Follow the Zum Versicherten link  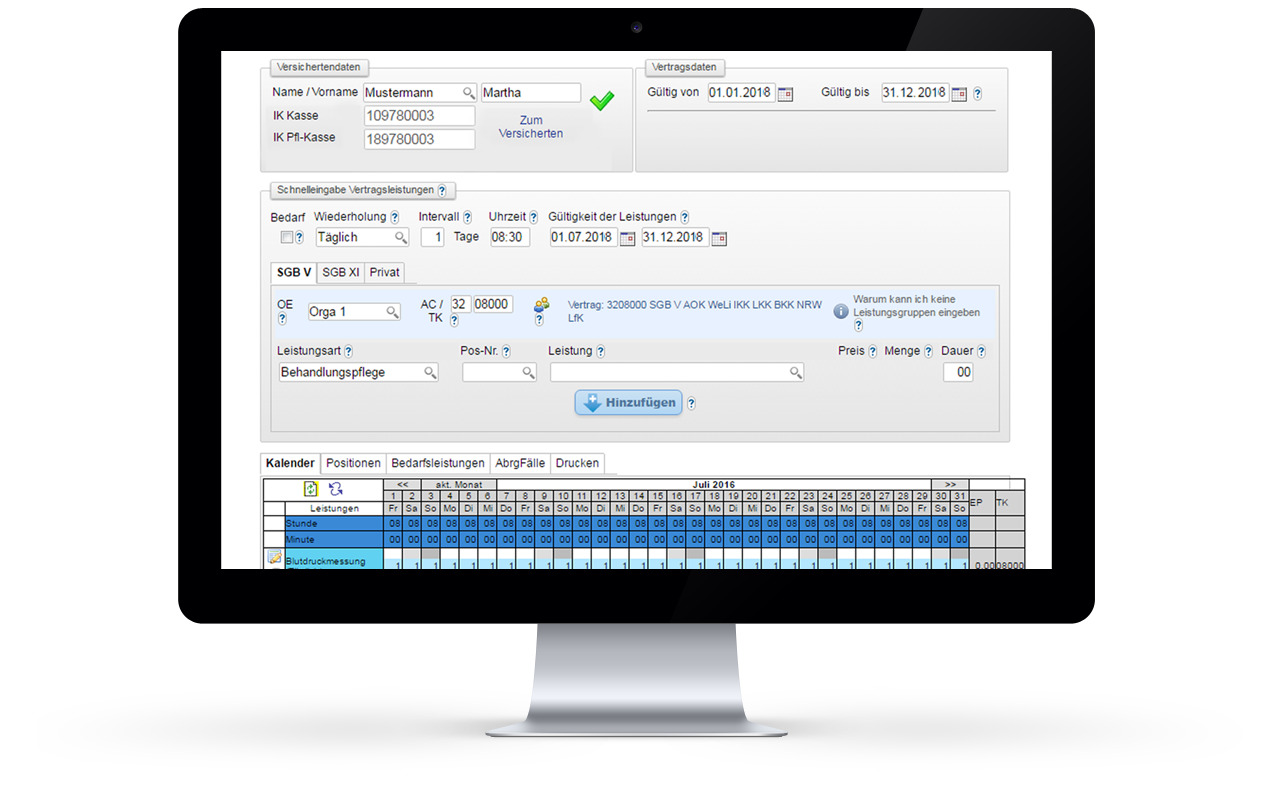530,127
